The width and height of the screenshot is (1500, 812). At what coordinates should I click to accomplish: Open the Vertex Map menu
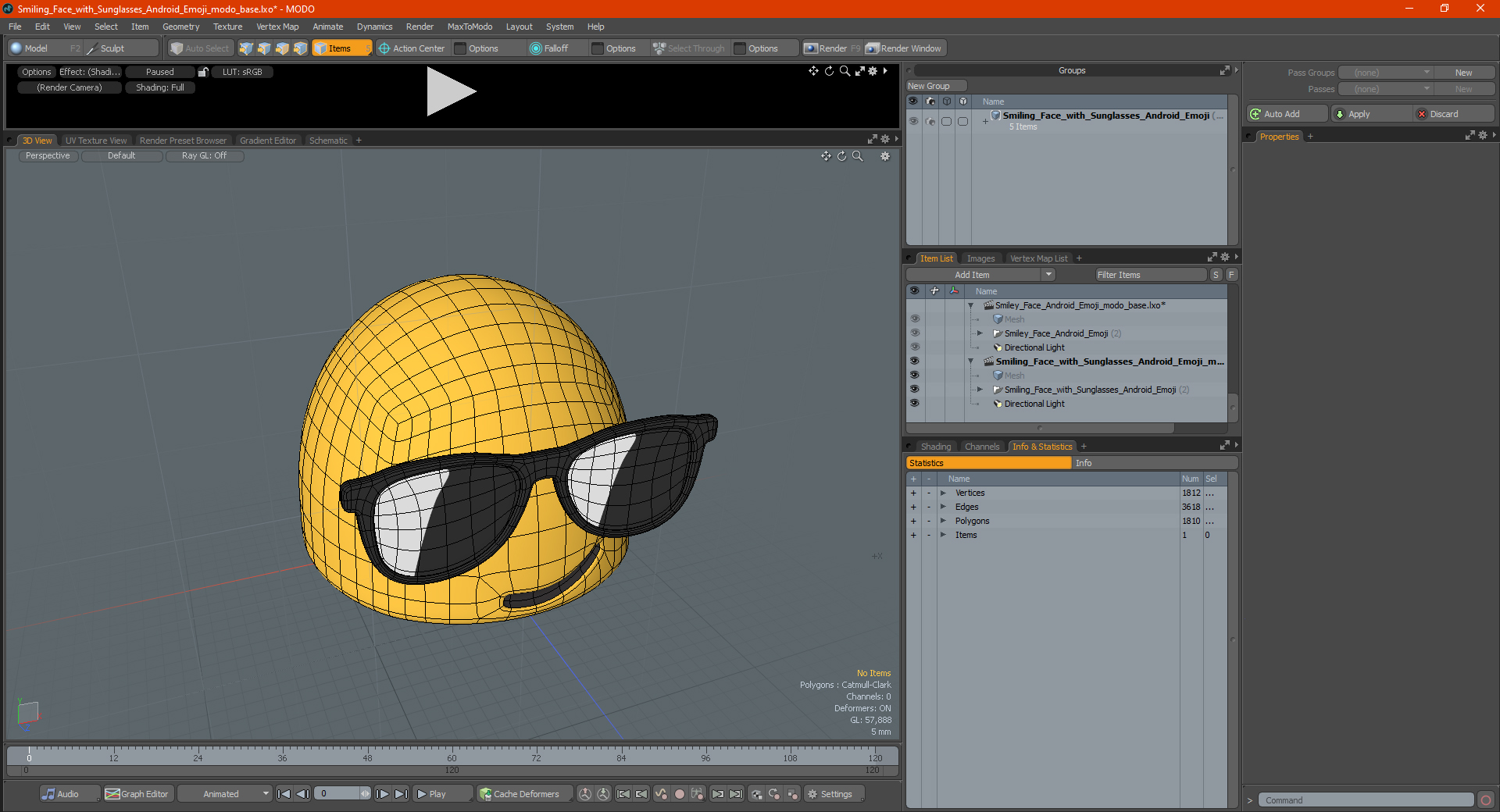(x=277, y=27)
